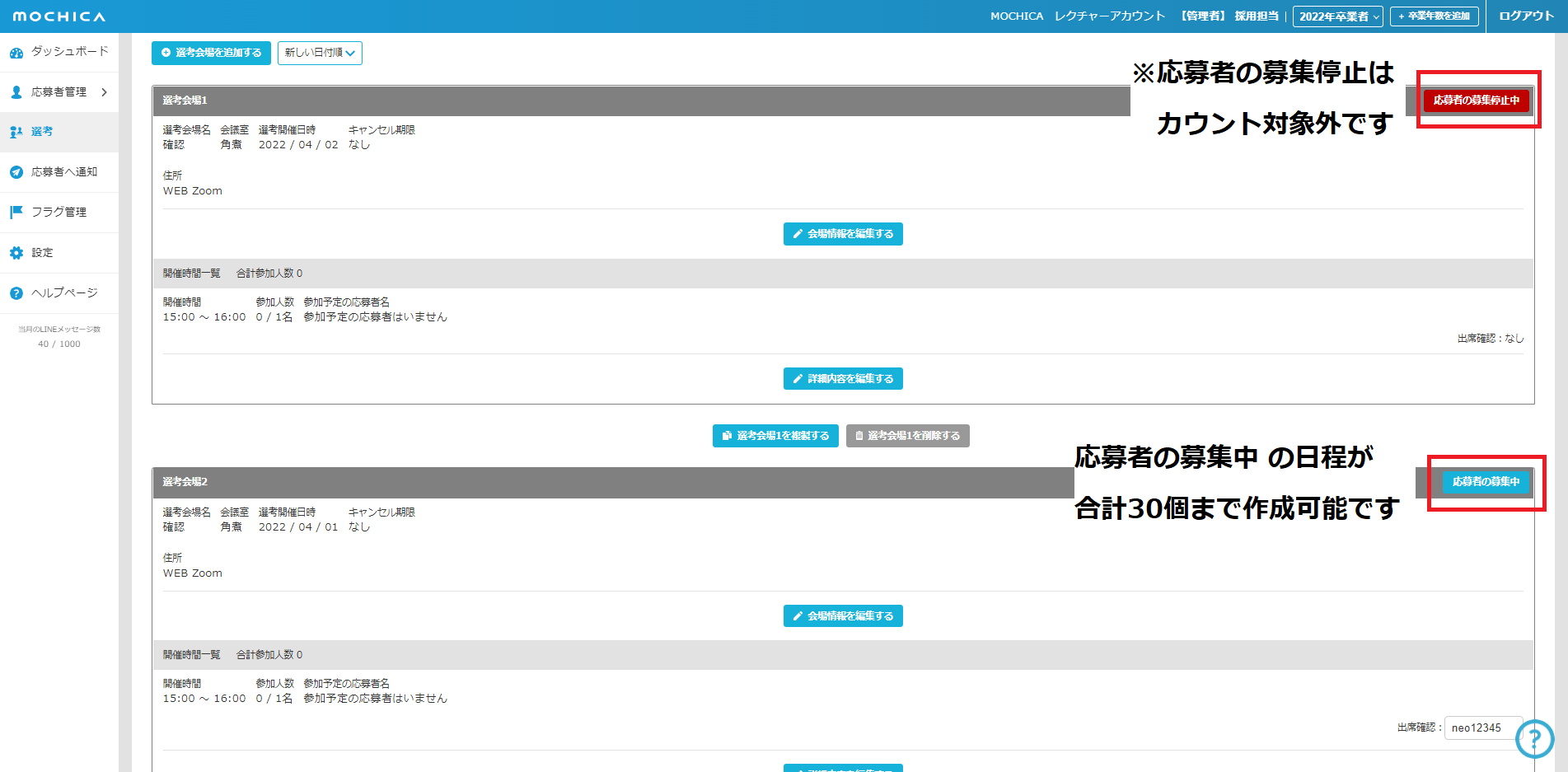Open the 2022年卒業者 year dropdown

(1337, 16)
